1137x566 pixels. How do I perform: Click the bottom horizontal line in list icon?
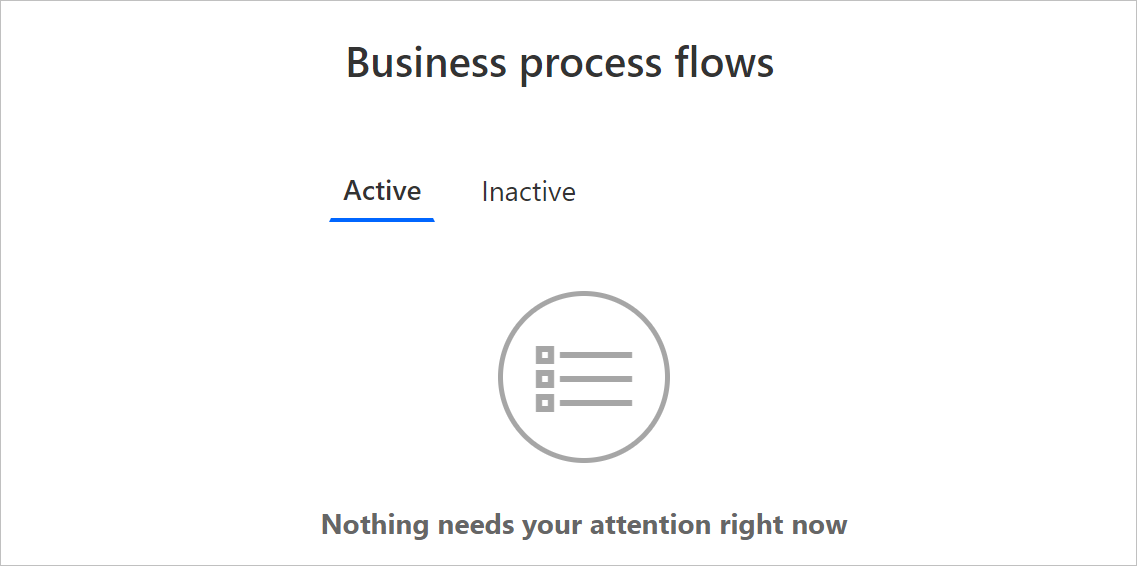tap(596, 403)
